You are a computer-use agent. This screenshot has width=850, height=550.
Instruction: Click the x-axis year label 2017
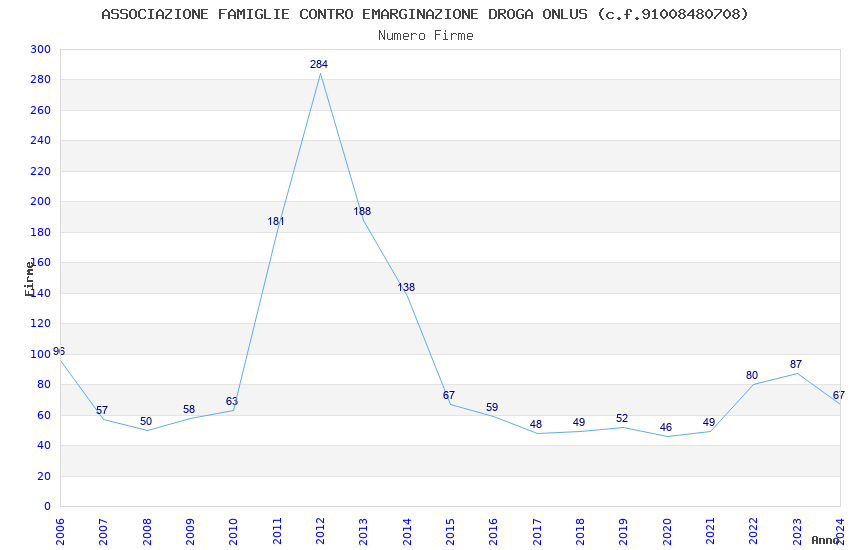537,531
